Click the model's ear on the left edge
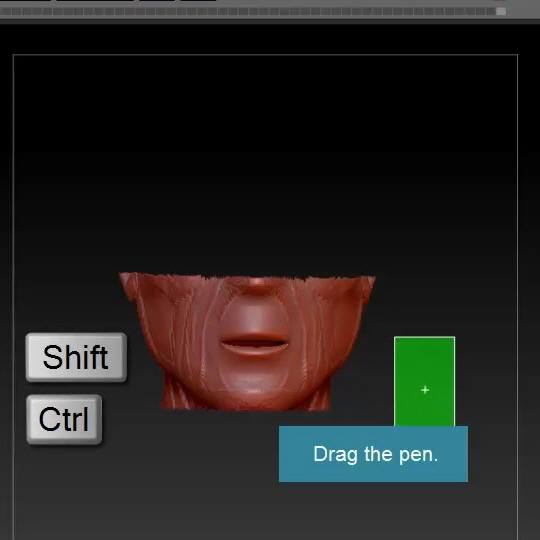 point(128,285)
